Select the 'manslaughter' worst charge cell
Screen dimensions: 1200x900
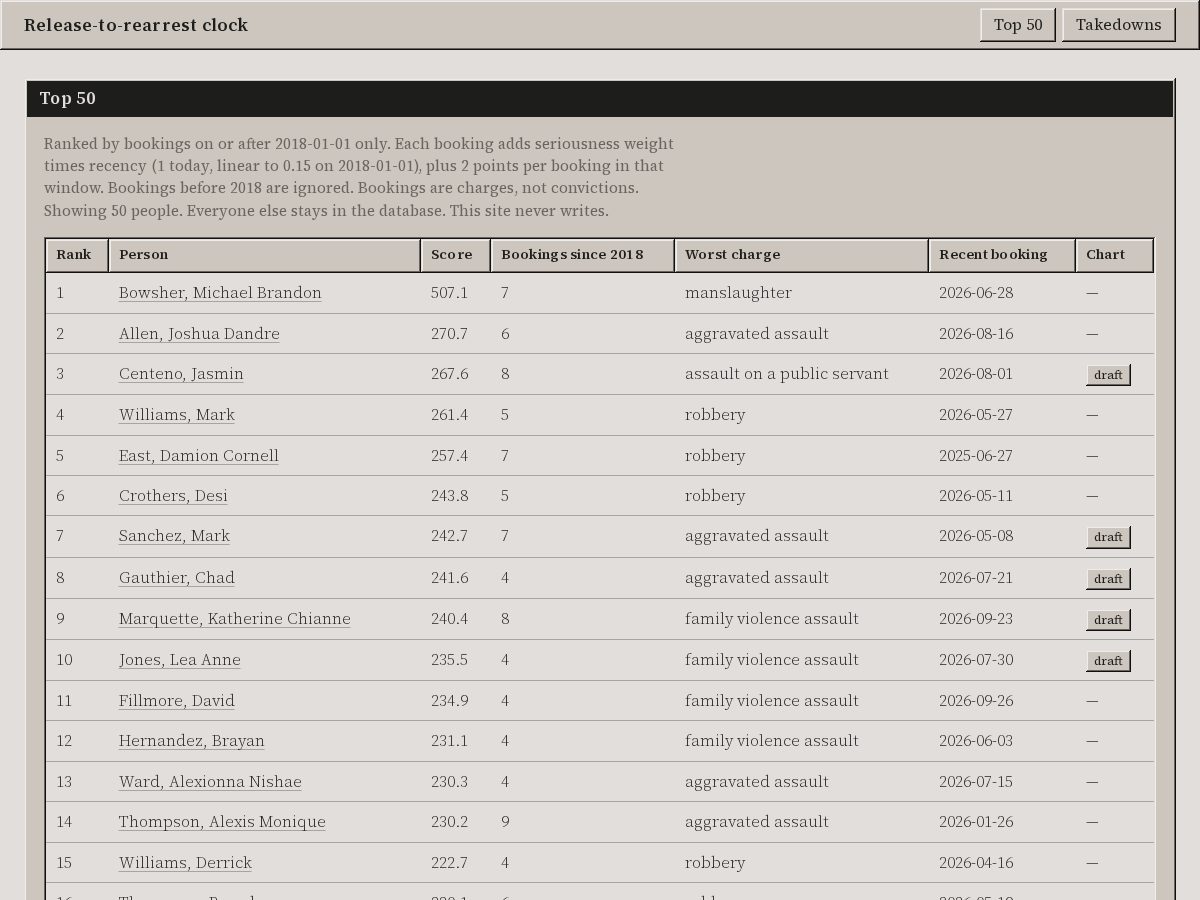(738, 293)
